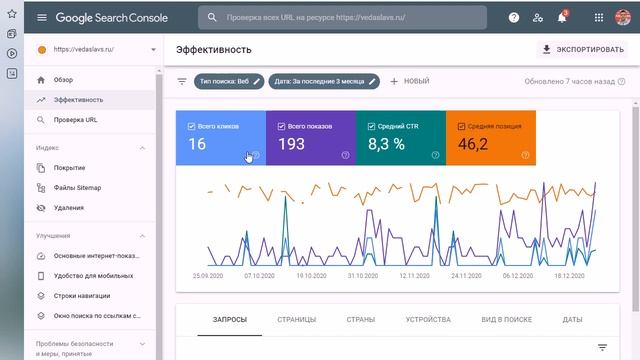Edit the search type filter pencil
The width and height of the screenshot is (640, 360).
(256, 82)
